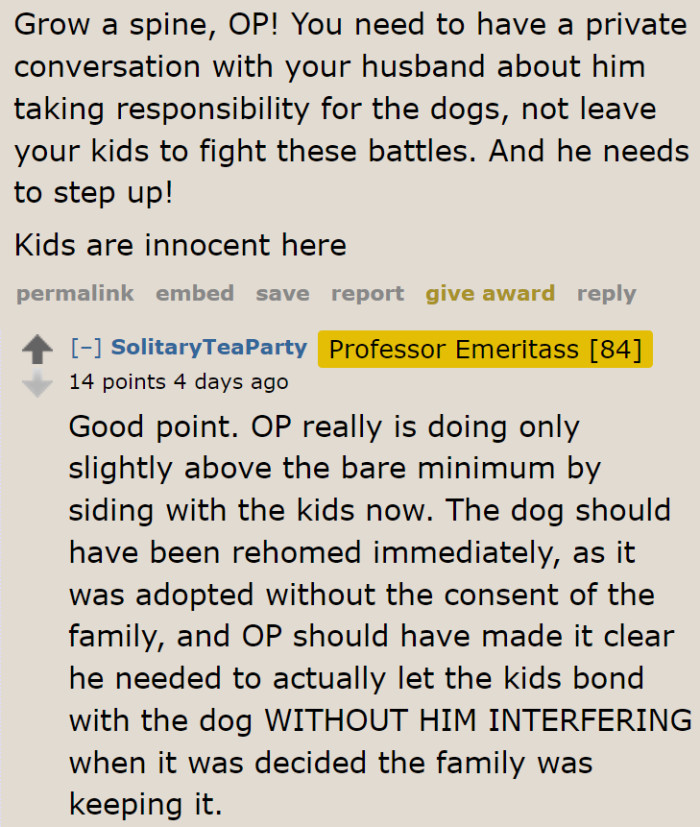Click the embed option
This screenshot has width=700, height=827.
coord(195,293)
